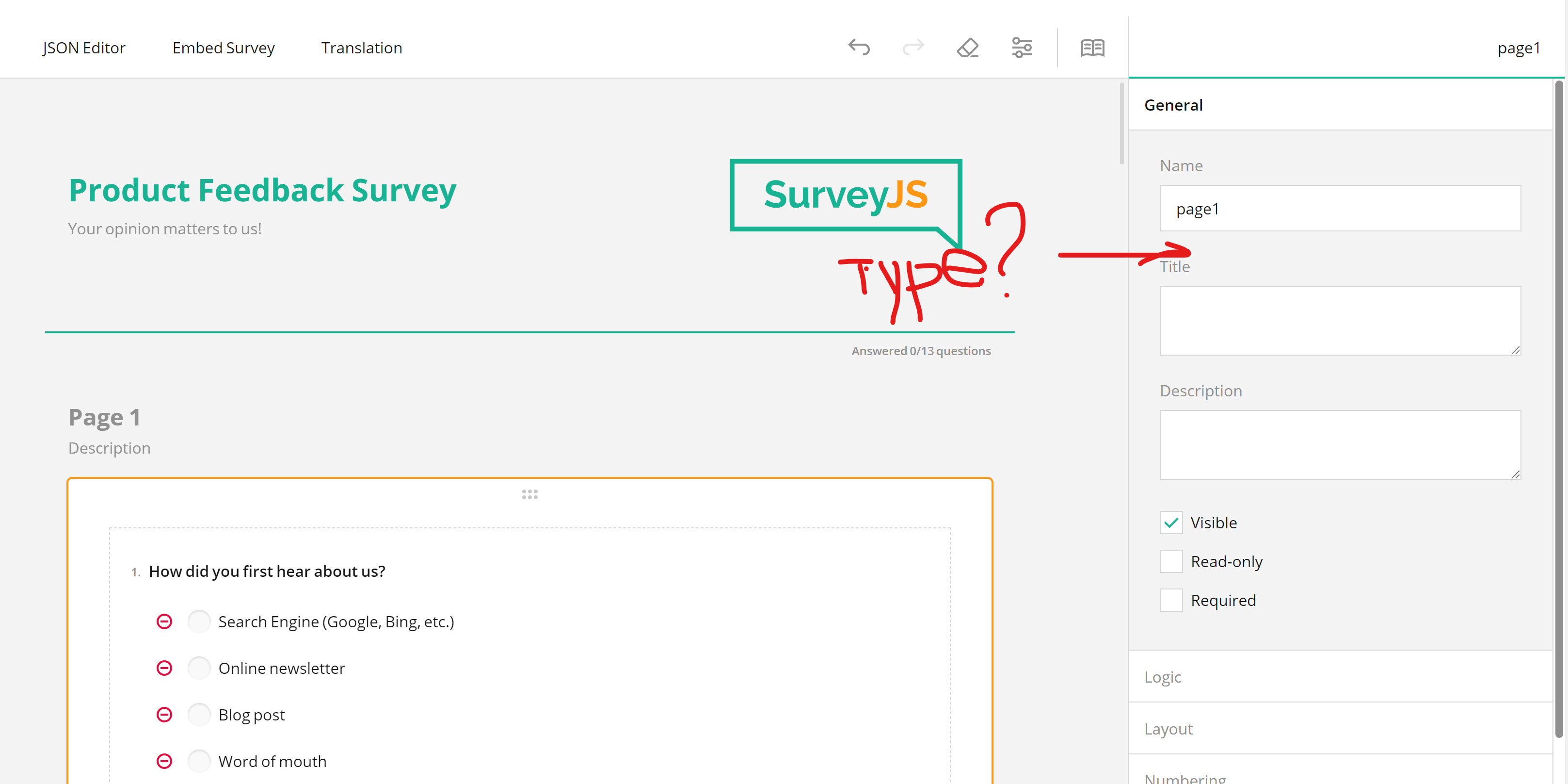Select the eraser icon to clear the survey
This screenshot has height=784, width=1568.
pyautogui.click(x=967, y=48)
